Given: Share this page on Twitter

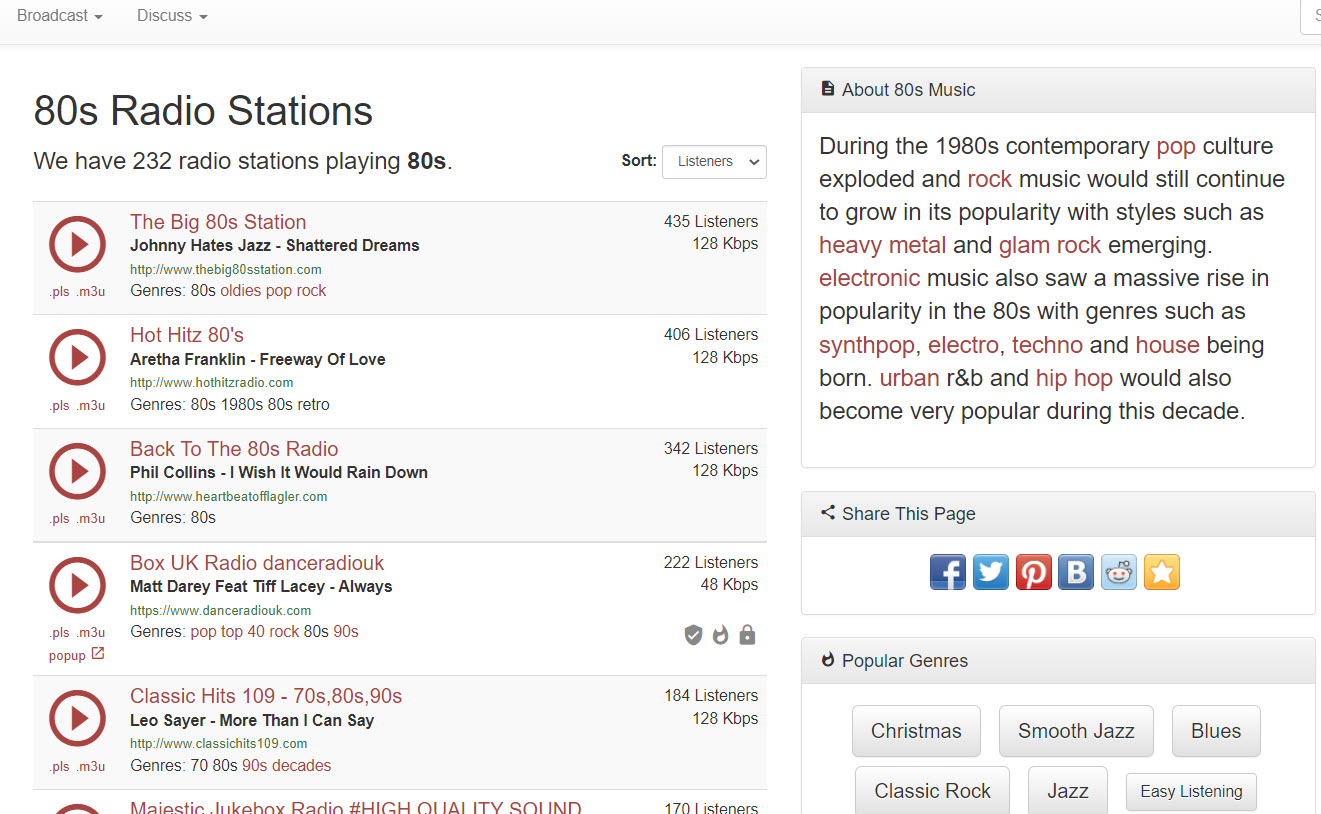Looking at the screenshot, I should tap(990, 572).
